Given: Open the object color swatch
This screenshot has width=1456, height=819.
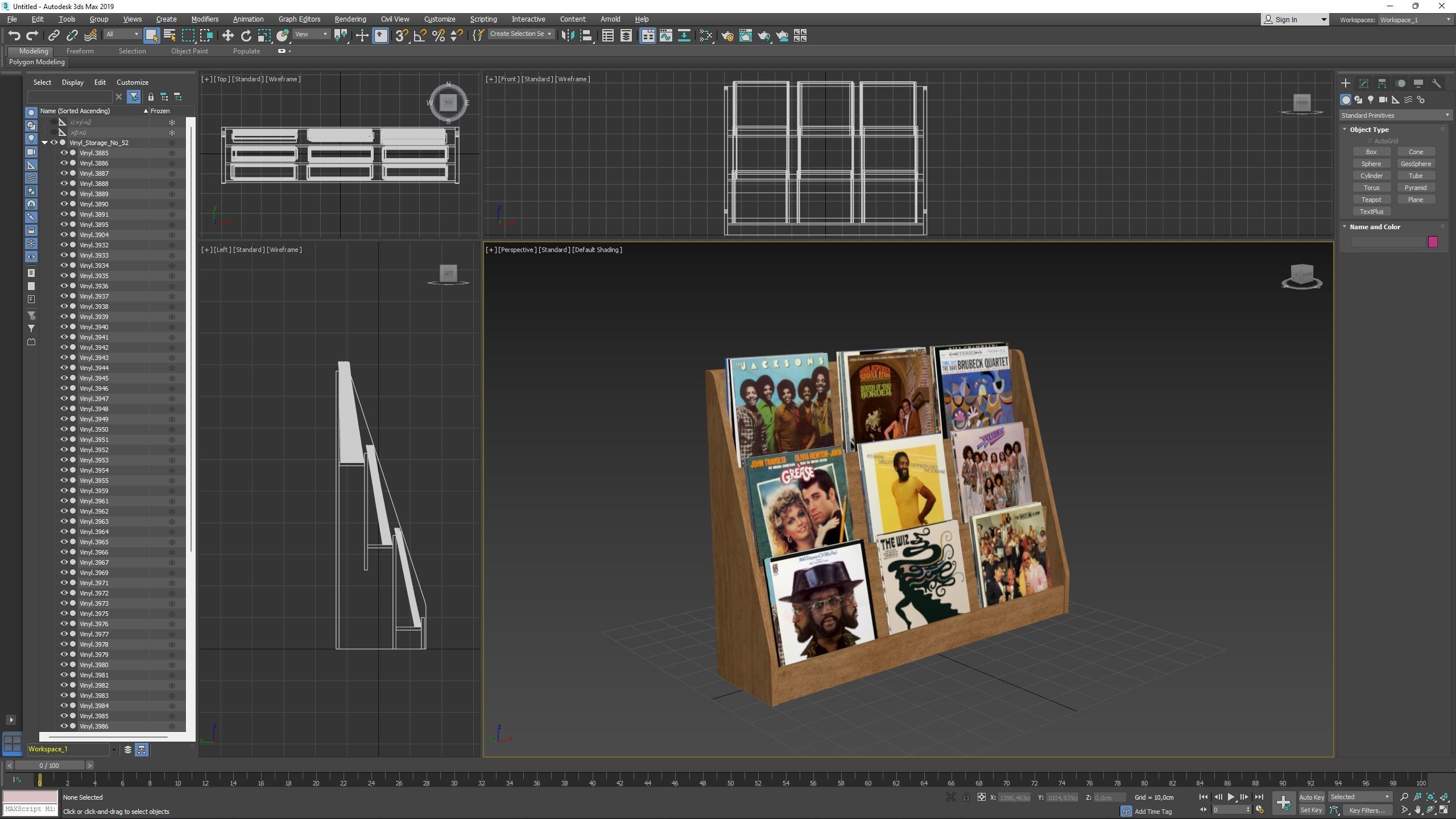Looking at the screenshot, I should click(x=1433, y=242).
